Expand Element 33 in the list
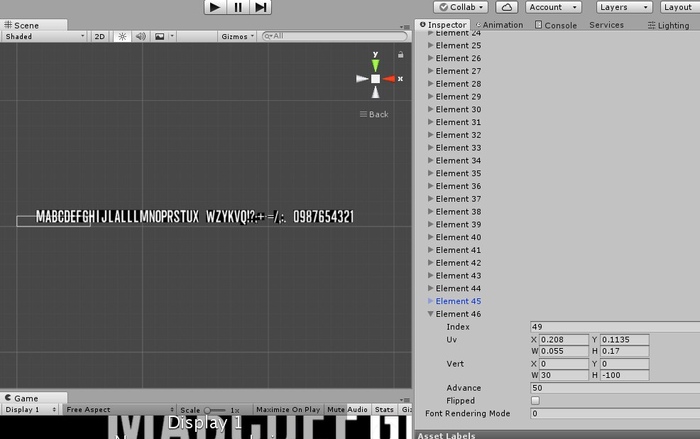700x439 pixels. coord(431,147)
